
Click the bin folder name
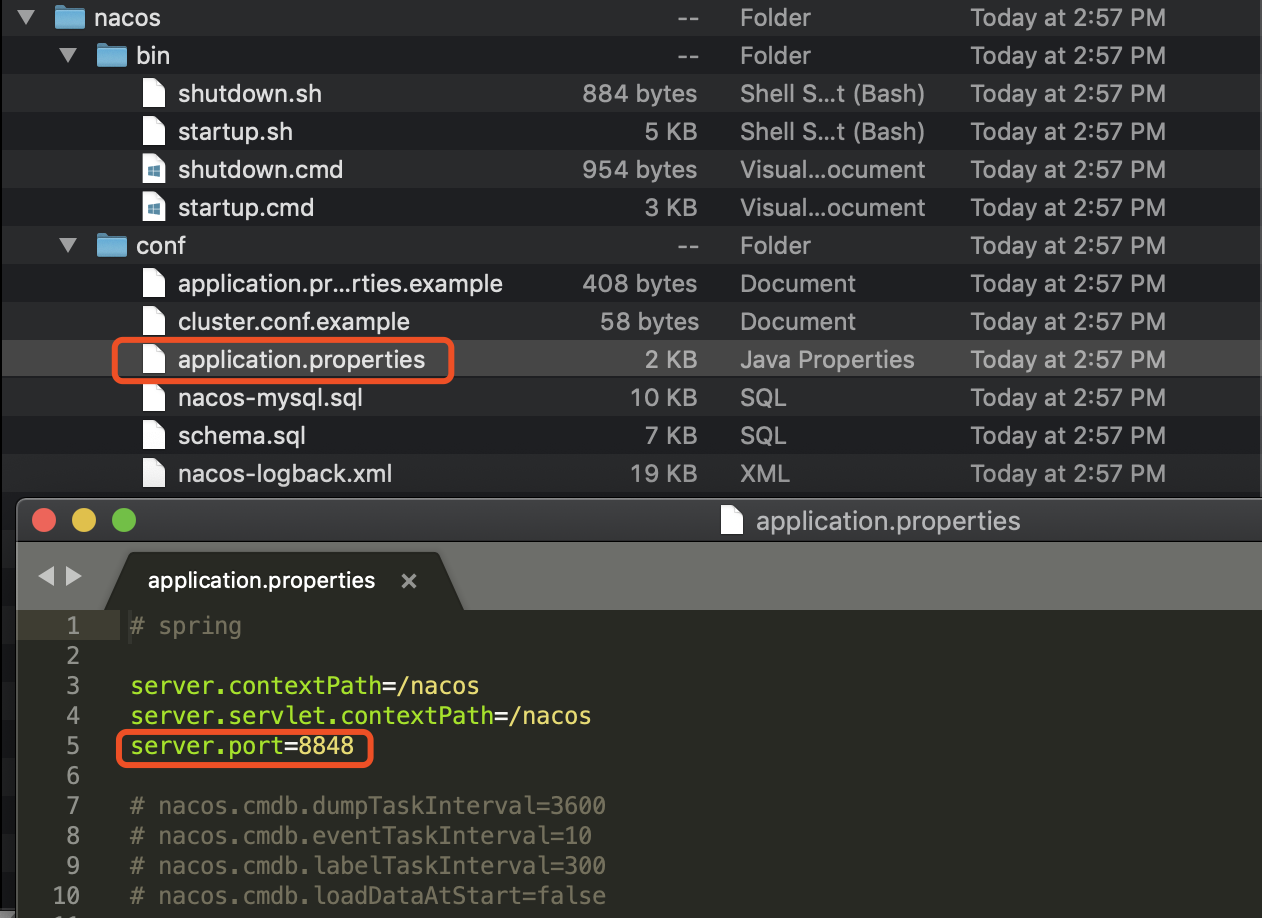click(153, 56)
